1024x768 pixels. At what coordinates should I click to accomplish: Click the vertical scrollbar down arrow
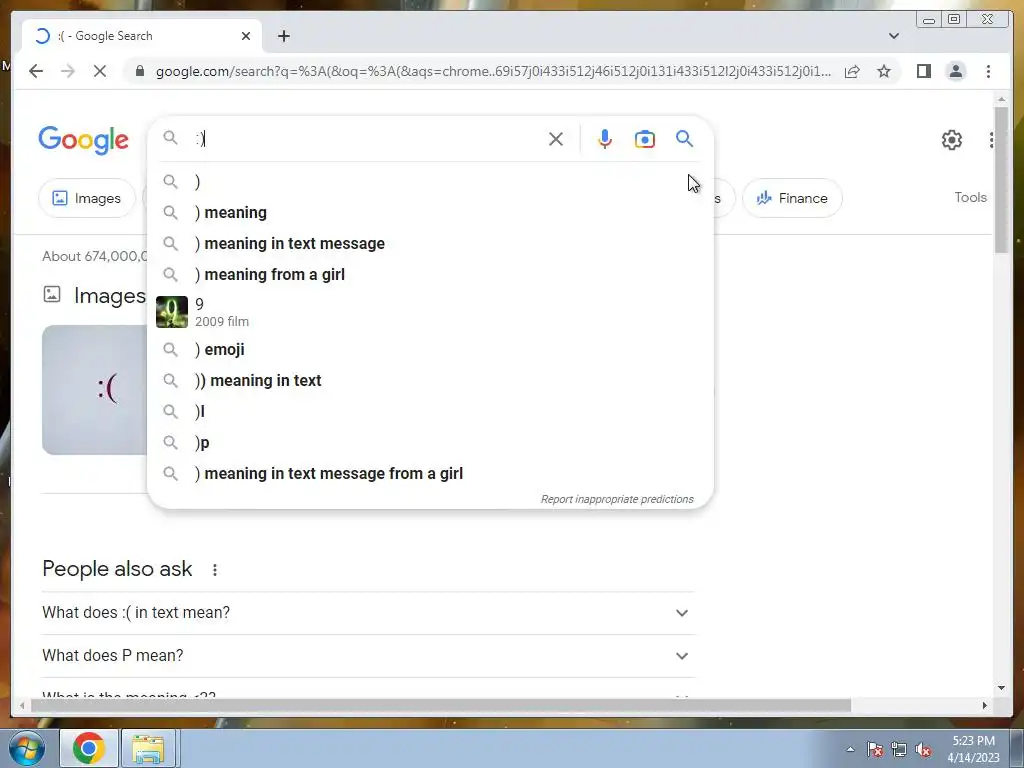[1001, 688]
